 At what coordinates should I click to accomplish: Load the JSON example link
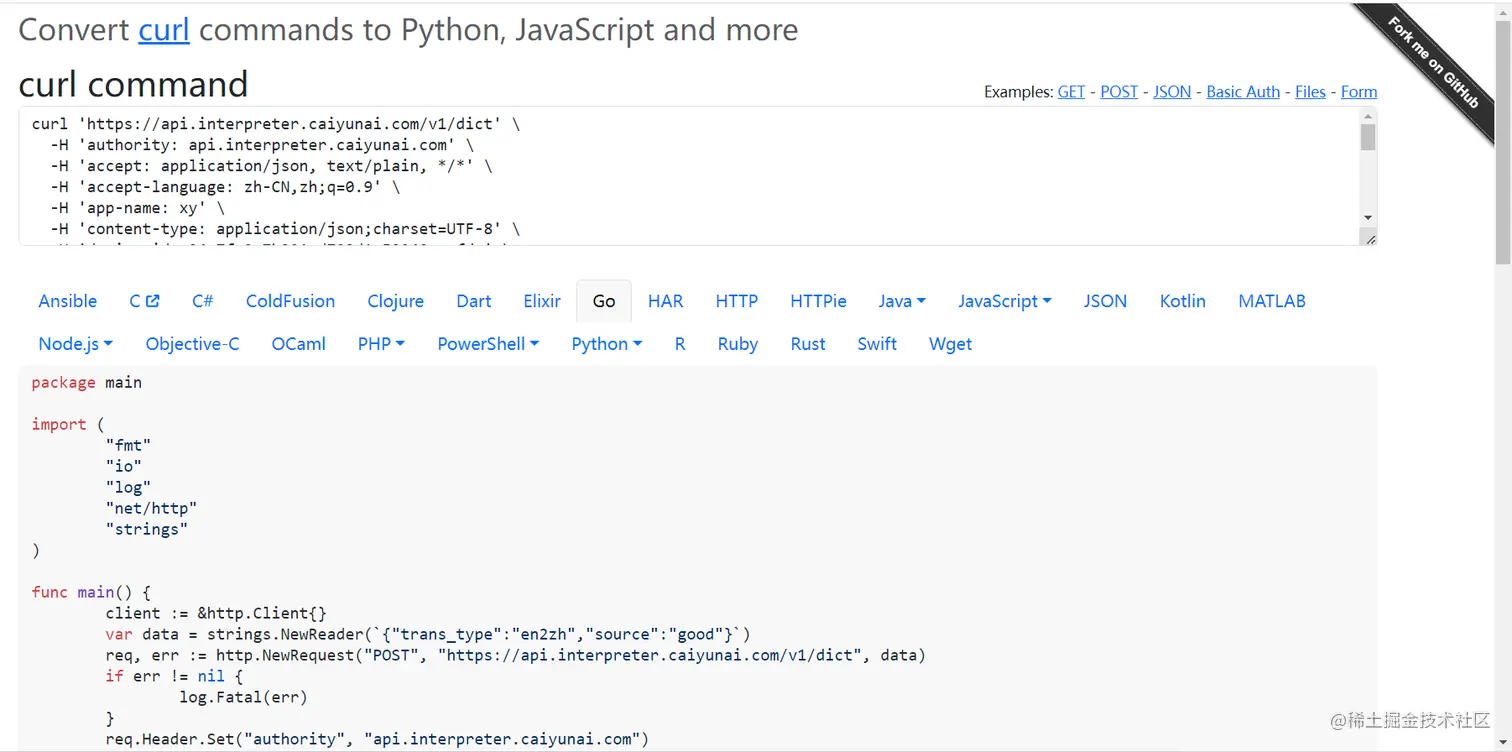(x=1172, y=92)
